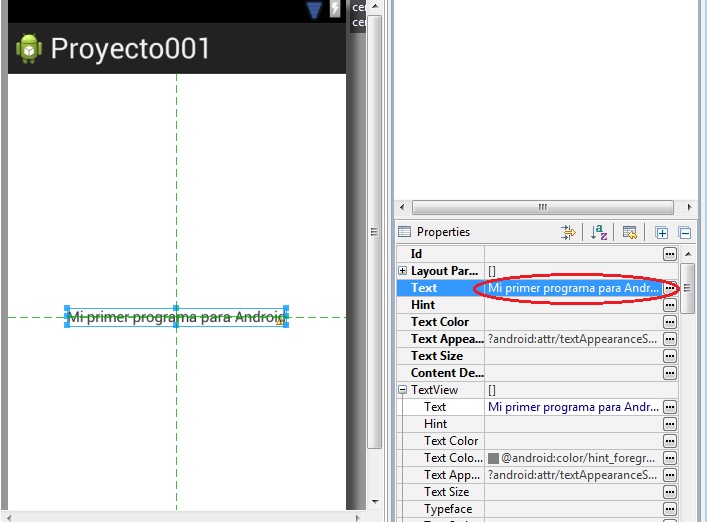This screenshot has height=522, width=707.
Task: Toggle show advanced properties icon in Properties toolbar
Action: click(568, 233)
